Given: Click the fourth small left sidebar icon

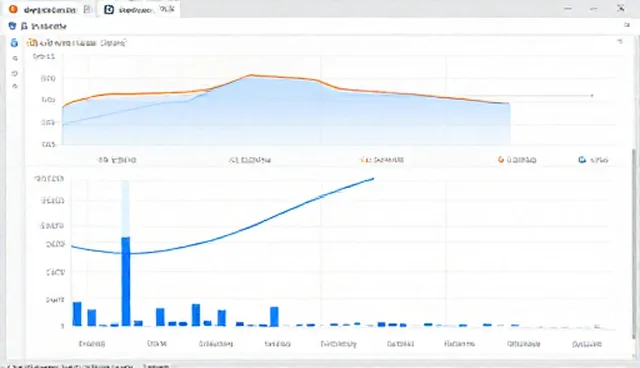Looking at the screenshot, I should coord(15,86).
